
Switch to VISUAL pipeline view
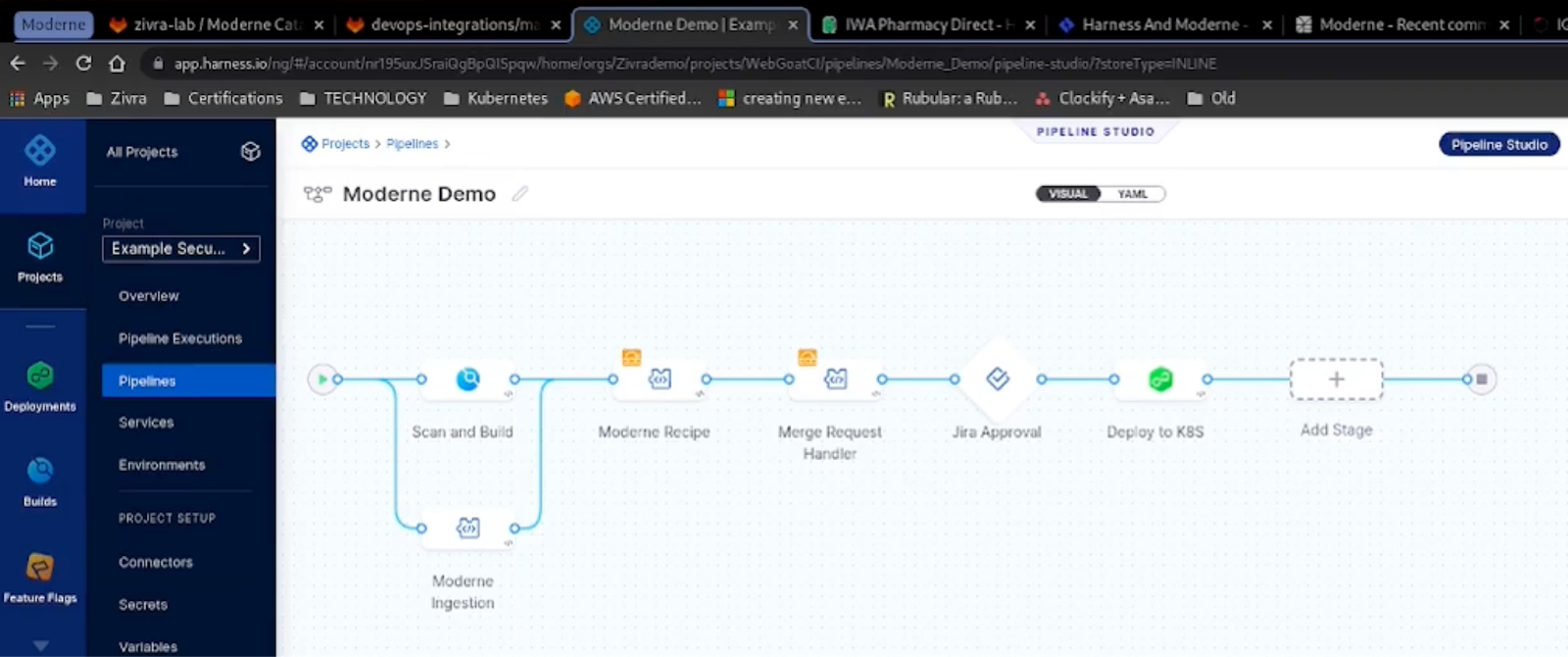[1068, 194]
